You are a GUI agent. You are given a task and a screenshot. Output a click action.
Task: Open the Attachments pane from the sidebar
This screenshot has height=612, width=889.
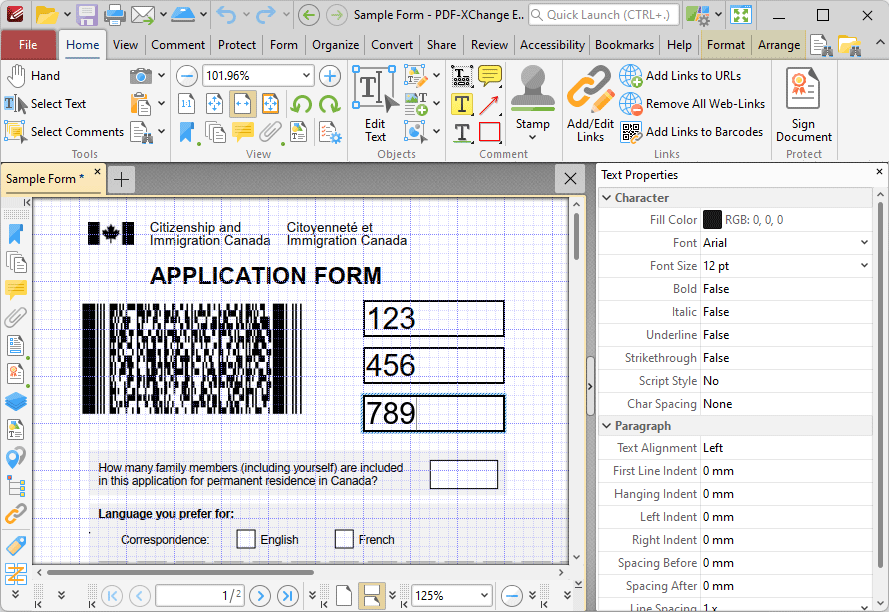pos(15,317)
